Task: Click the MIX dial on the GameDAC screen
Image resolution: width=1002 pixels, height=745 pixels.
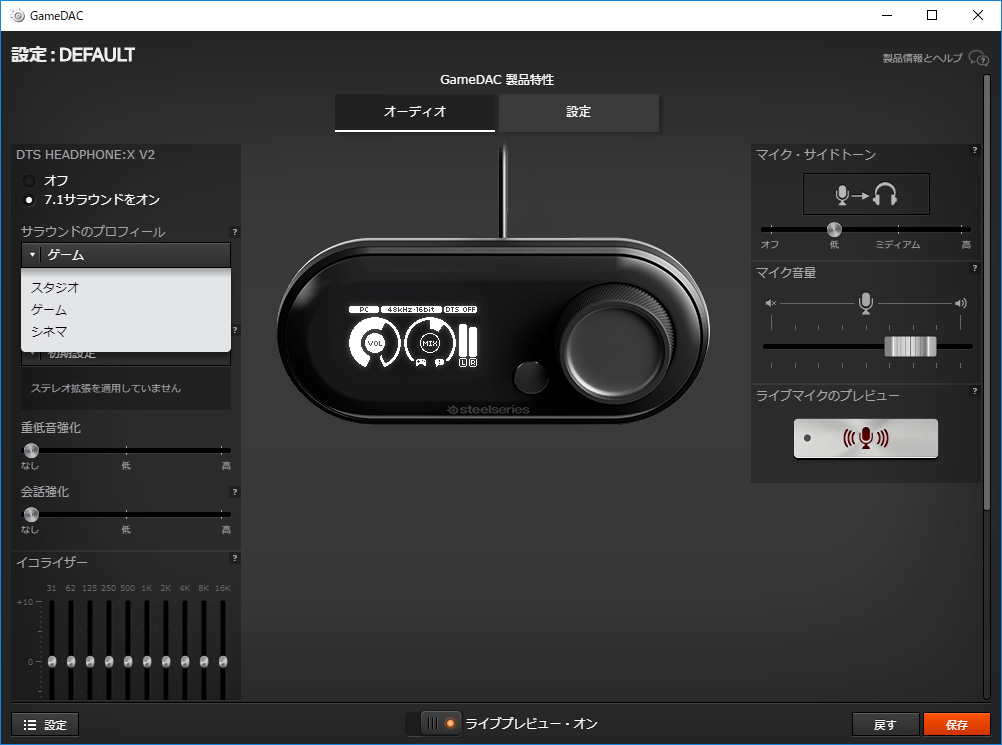Action: (430, 343)
